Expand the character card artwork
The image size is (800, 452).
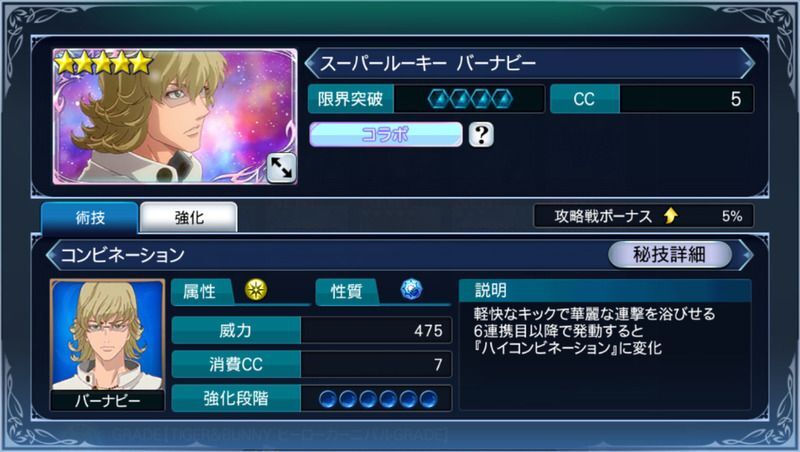(x=281, y=167)
